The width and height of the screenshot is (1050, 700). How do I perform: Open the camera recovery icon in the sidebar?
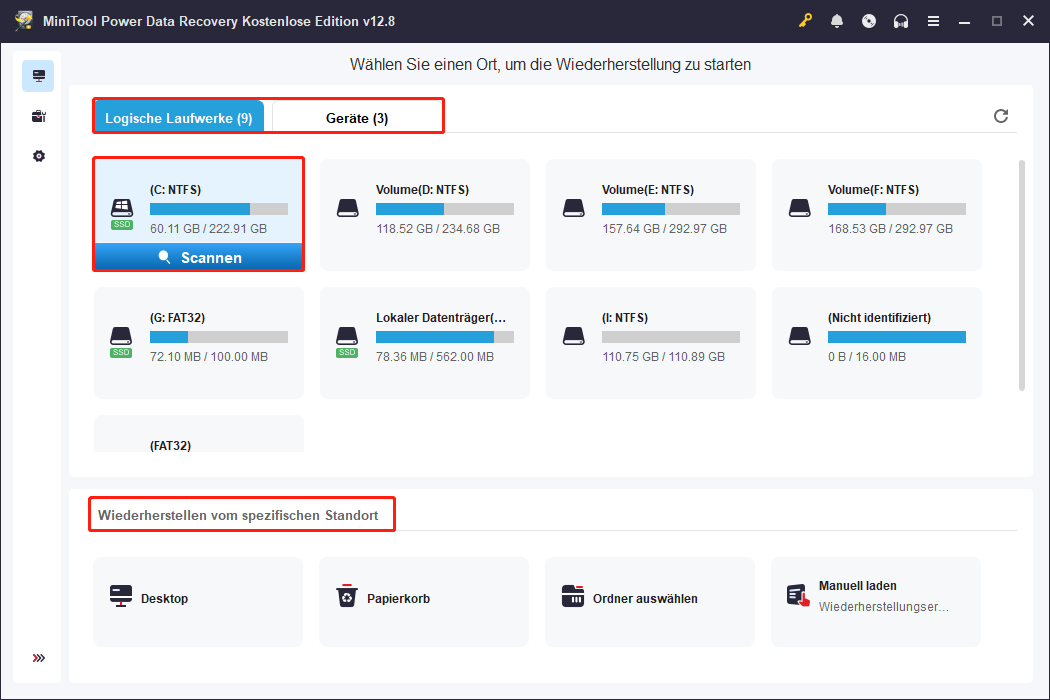(x=37, y=116)
